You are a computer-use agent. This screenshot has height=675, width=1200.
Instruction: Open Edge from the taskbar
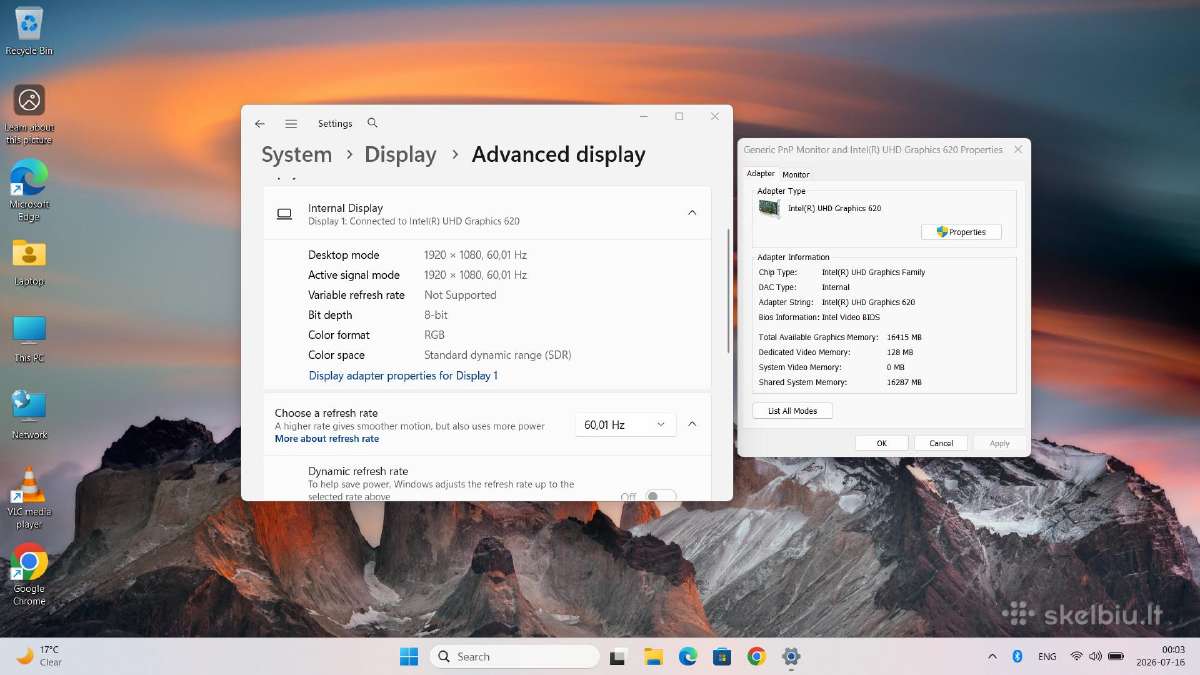tap(688, 656)
